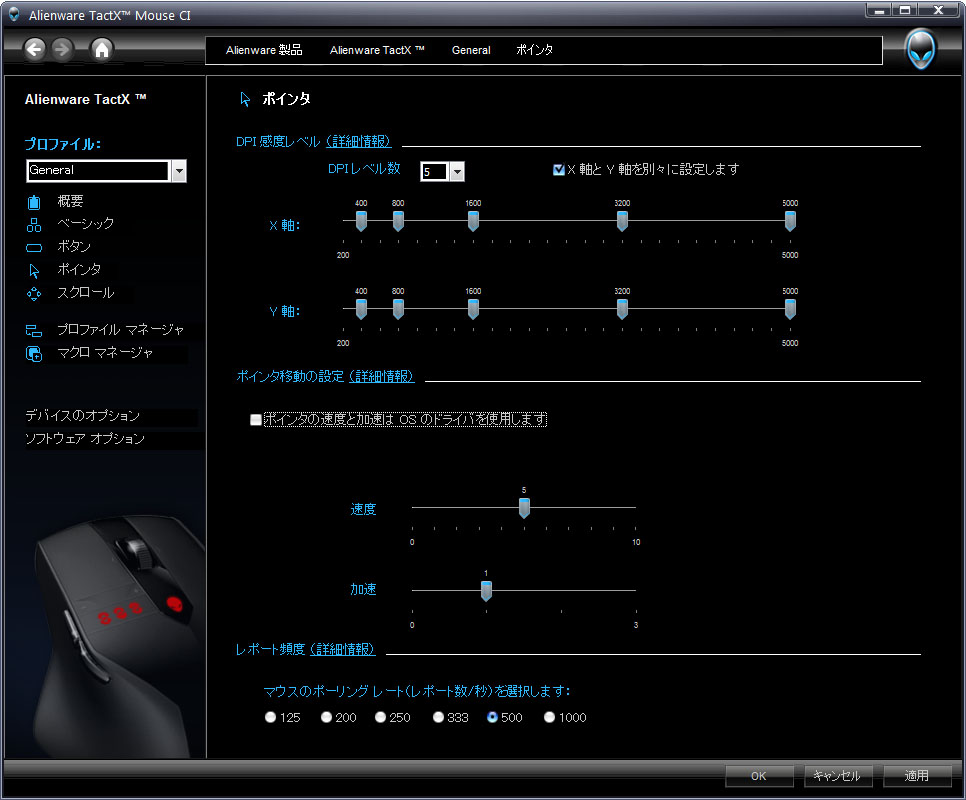Image resolution: width=966 pixels, height=800 pixels.
Task: Click Y軸 3200 DPI slider handle
Action: [x=622, y=309]
